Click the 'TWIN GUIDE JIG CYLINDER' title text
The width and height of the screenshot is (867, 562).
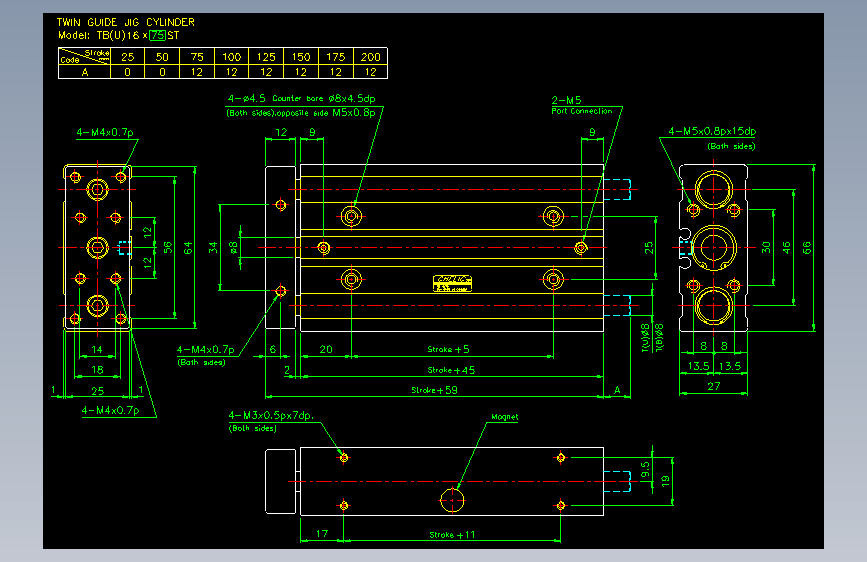coord(126,22)
